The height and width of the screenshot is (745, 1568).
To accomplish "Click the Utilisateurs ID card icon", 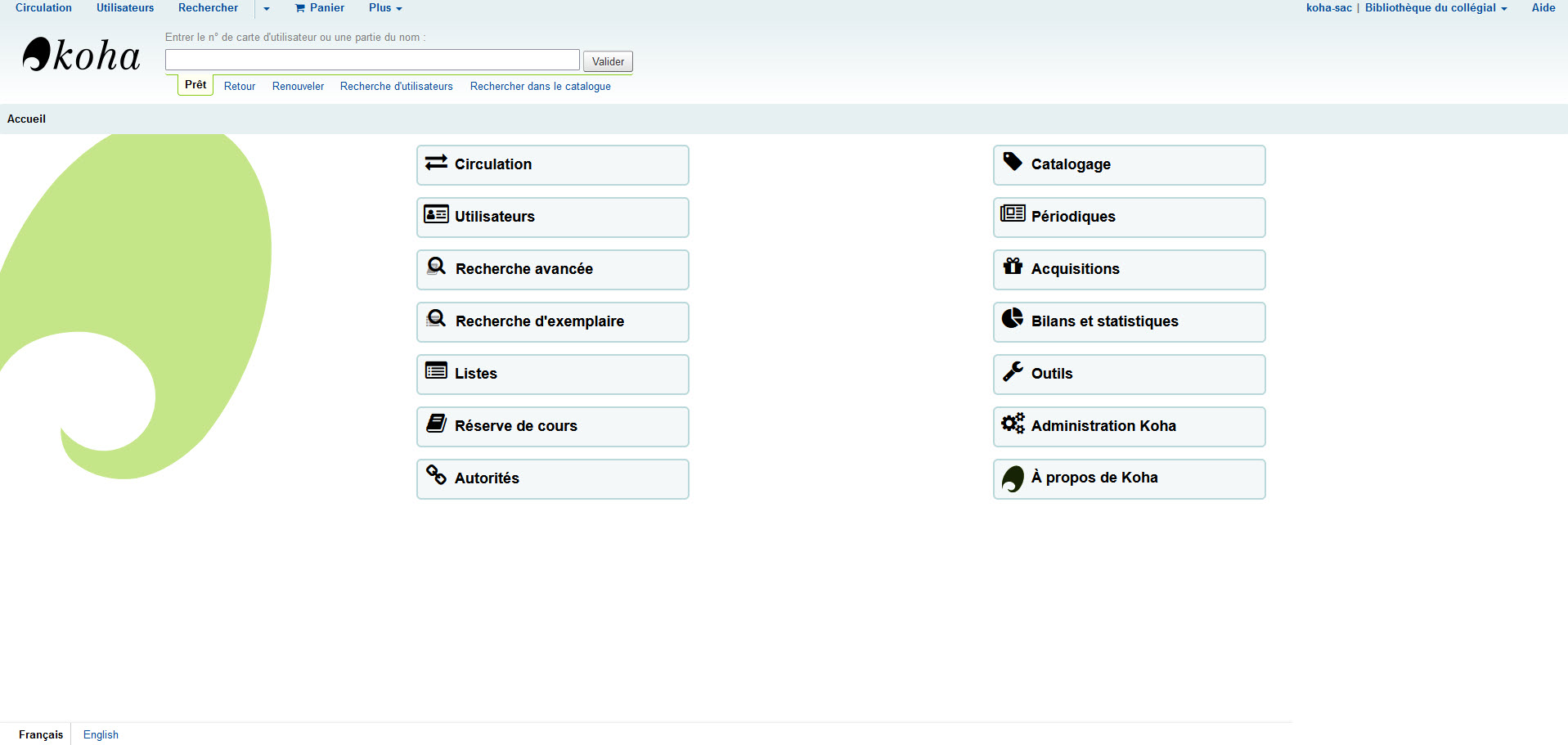I will click(436, 214).
